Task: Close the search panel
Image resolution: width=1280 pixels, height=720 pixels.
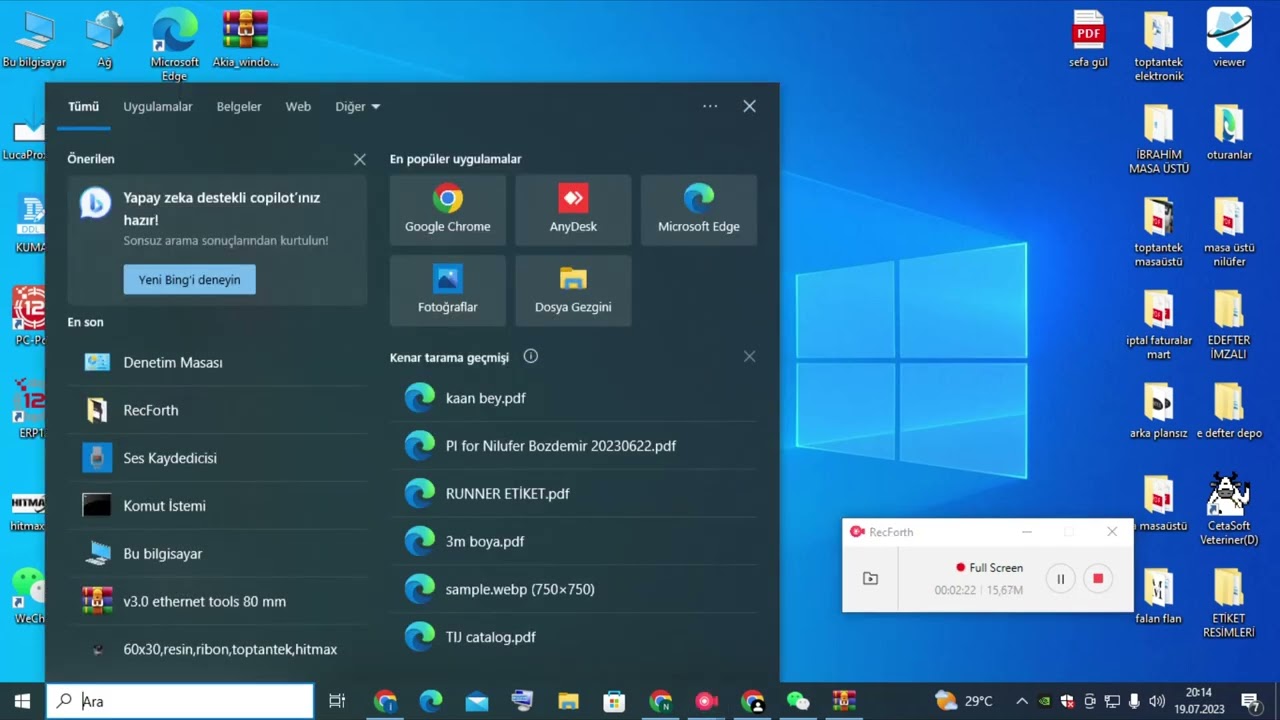Action: (749, 106)
